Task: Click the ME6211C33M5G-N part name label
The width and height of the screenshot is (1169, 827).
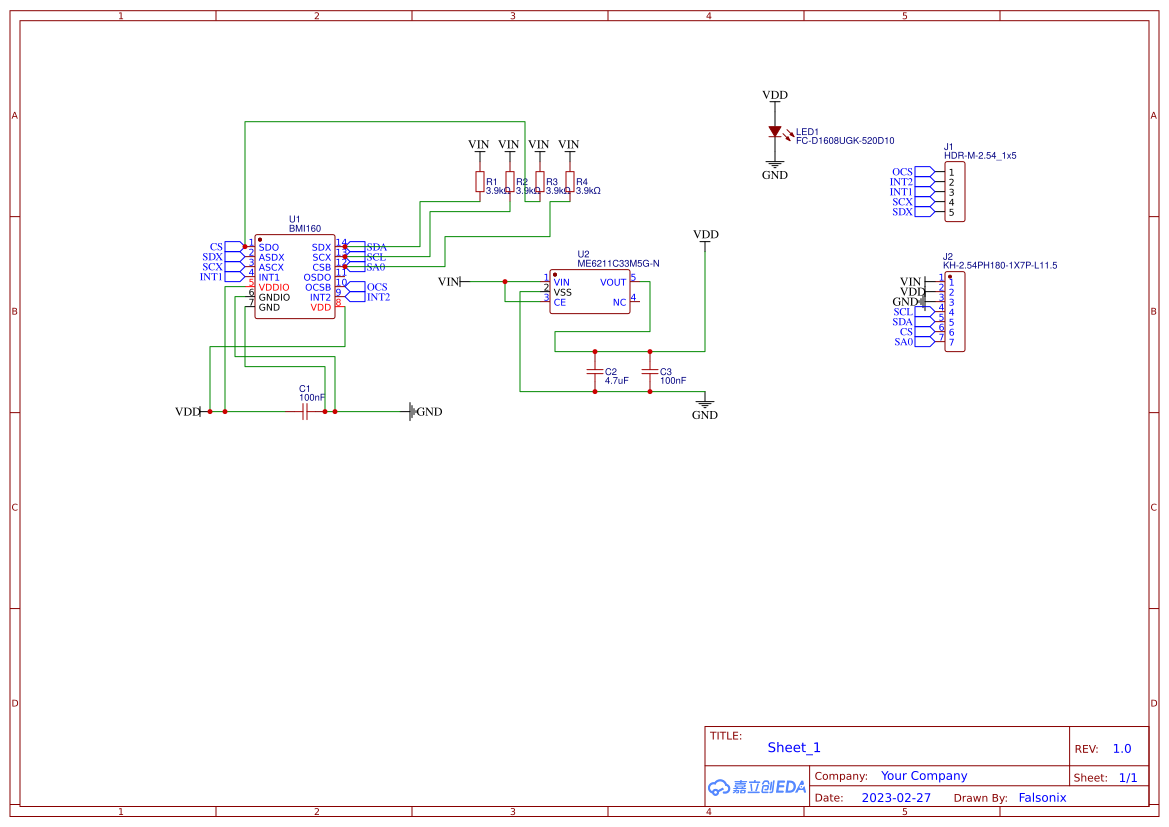Action: tap(618, 264)
